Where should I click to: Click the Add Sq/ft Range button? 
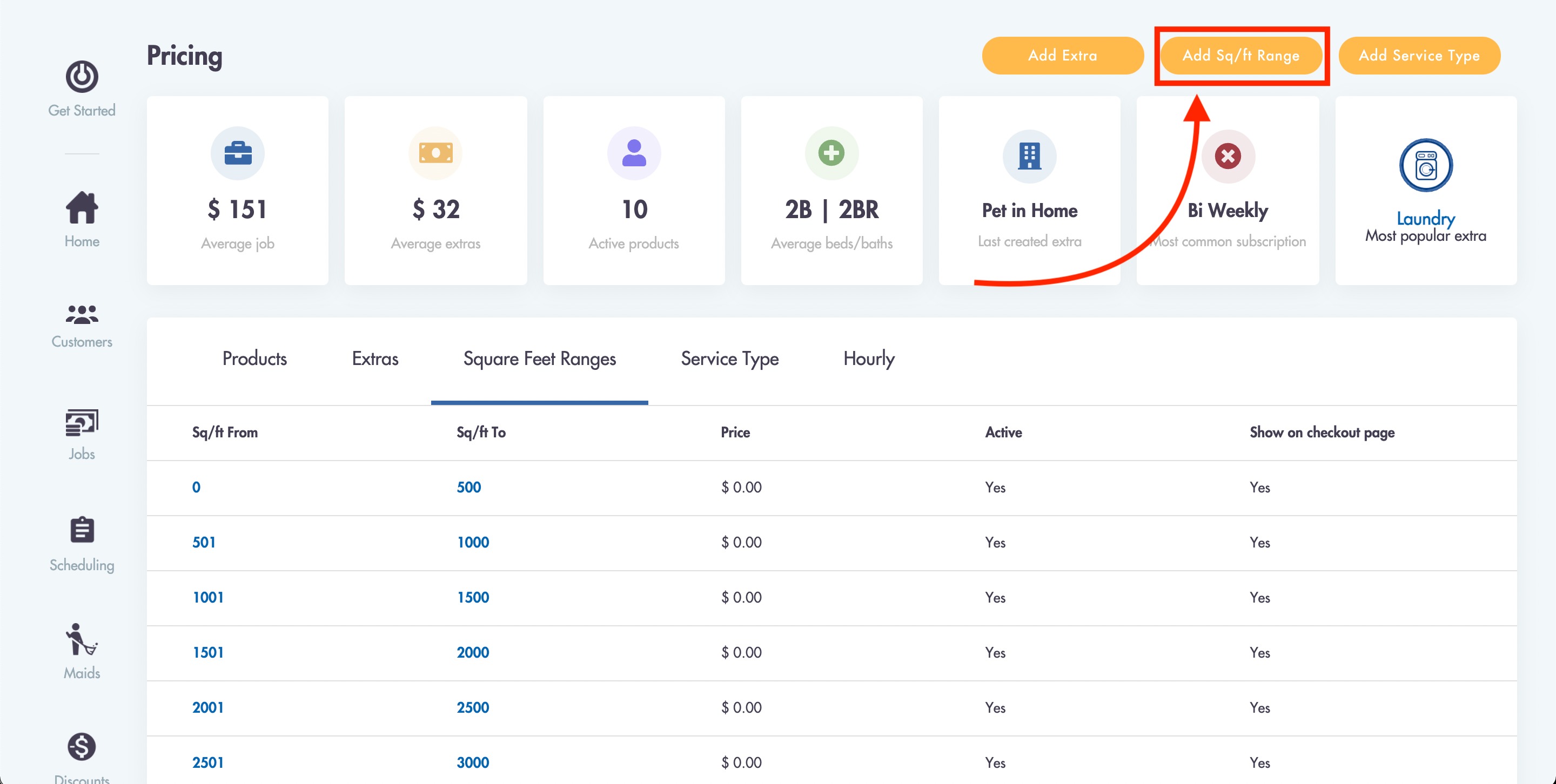(1240, 56)
